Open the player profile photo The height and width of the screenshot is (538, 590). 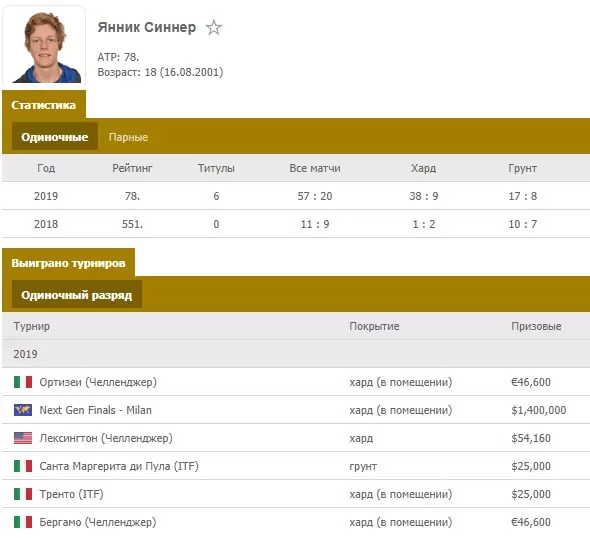(x=44, y=46)
